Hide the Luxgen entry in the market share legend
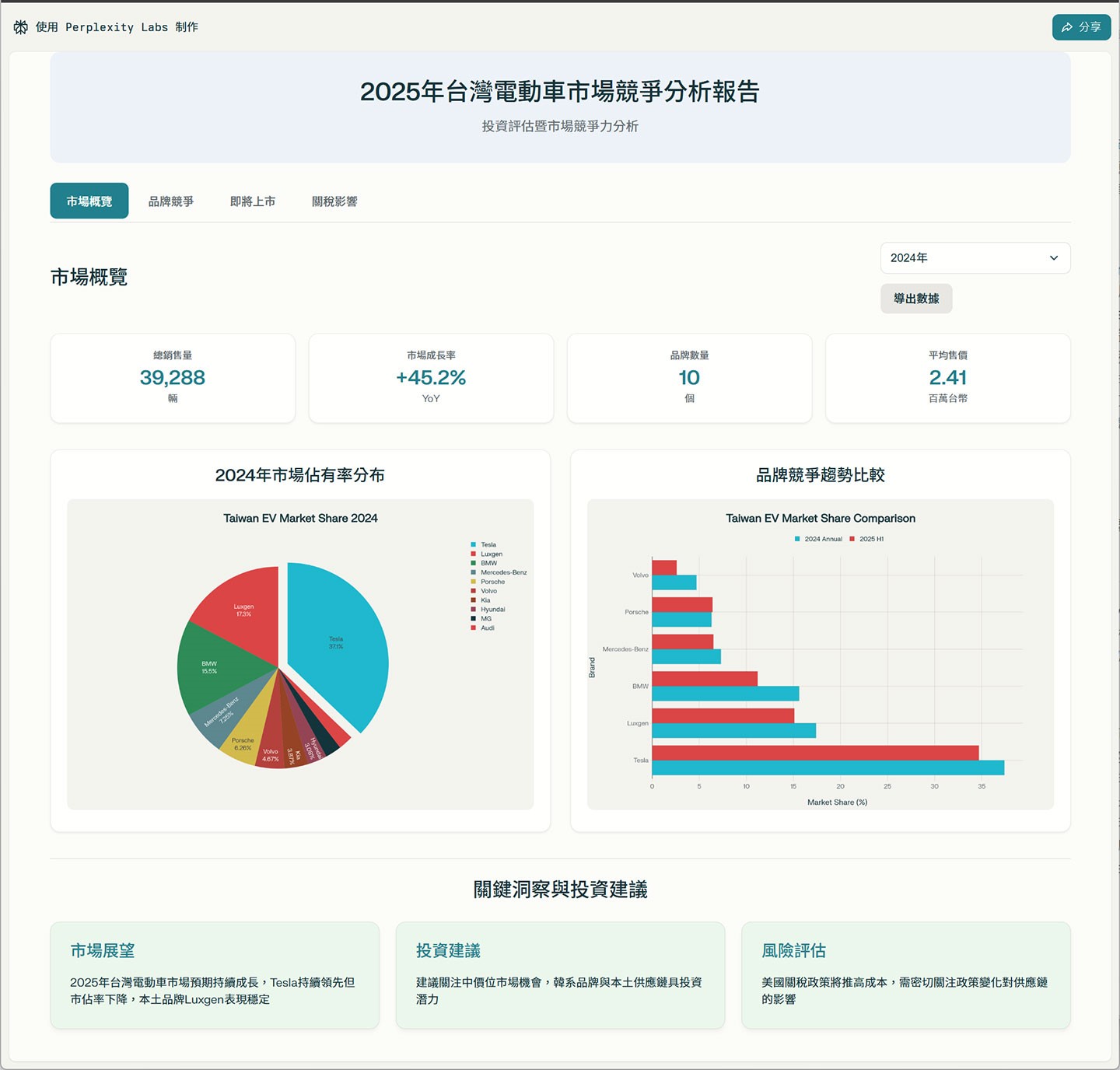The width and height of the screenshot is (1120, 1070). [x=488, y=554]
